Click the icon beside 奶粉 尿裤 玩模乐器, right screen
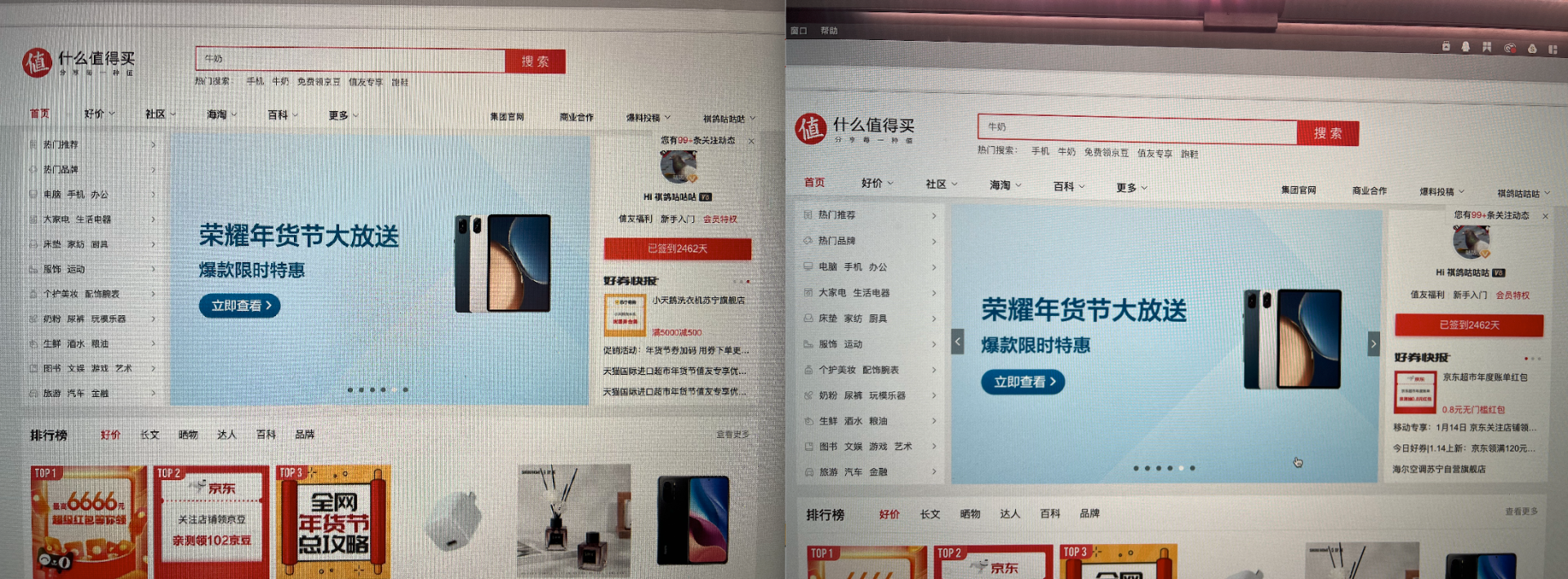1568x579 pixels. click(x=808, y=395)
